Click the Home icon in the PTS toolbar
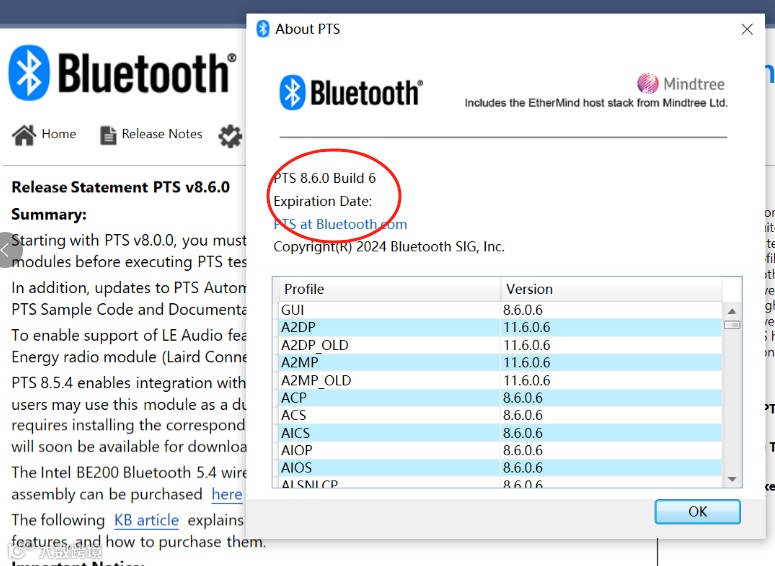775x566 pixels. coord(24,135)
